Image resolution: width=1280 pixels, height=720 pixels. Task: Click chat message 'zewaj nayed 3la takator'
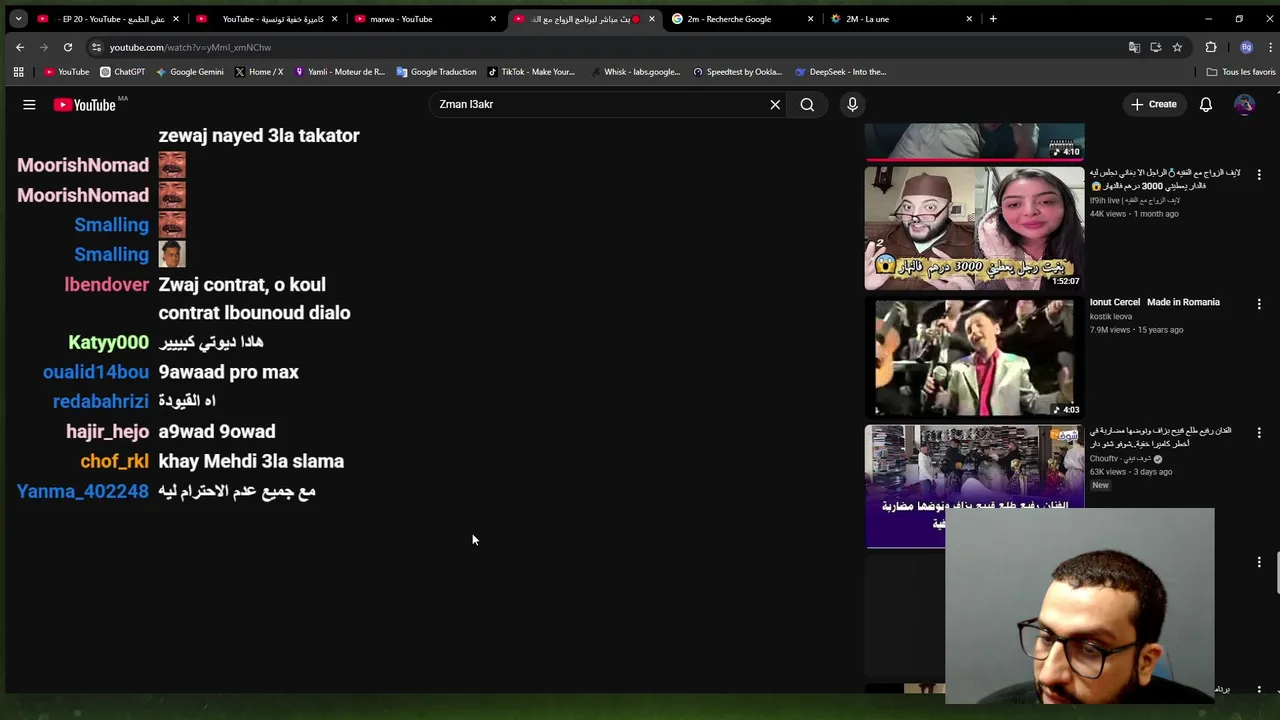point(259,135)
